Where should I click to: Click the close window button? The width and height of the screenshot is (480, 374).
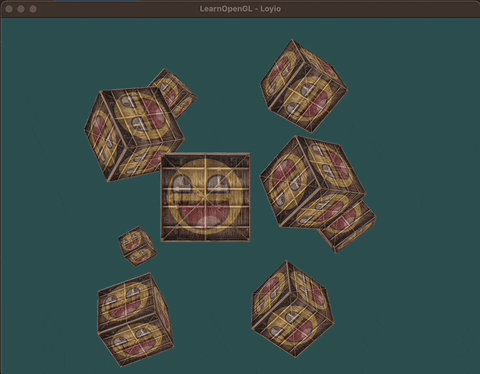point(9,9)
